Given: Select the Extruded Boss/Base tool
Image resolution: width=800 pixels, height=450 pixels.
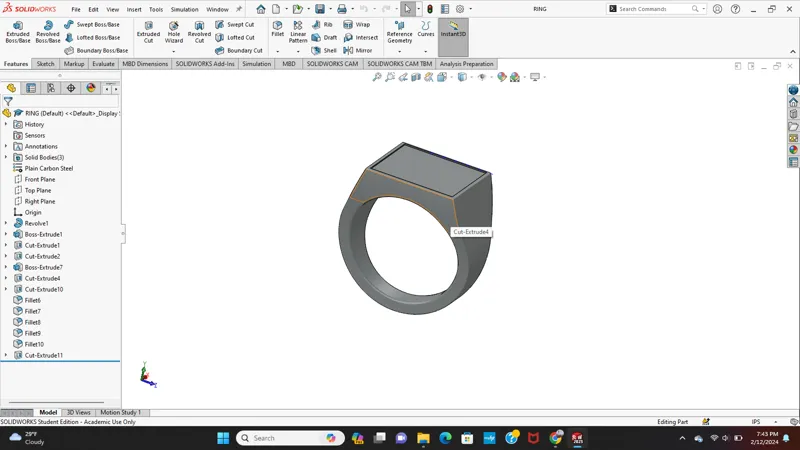Looking at the screenshot, I should click(x=18, y=32).
